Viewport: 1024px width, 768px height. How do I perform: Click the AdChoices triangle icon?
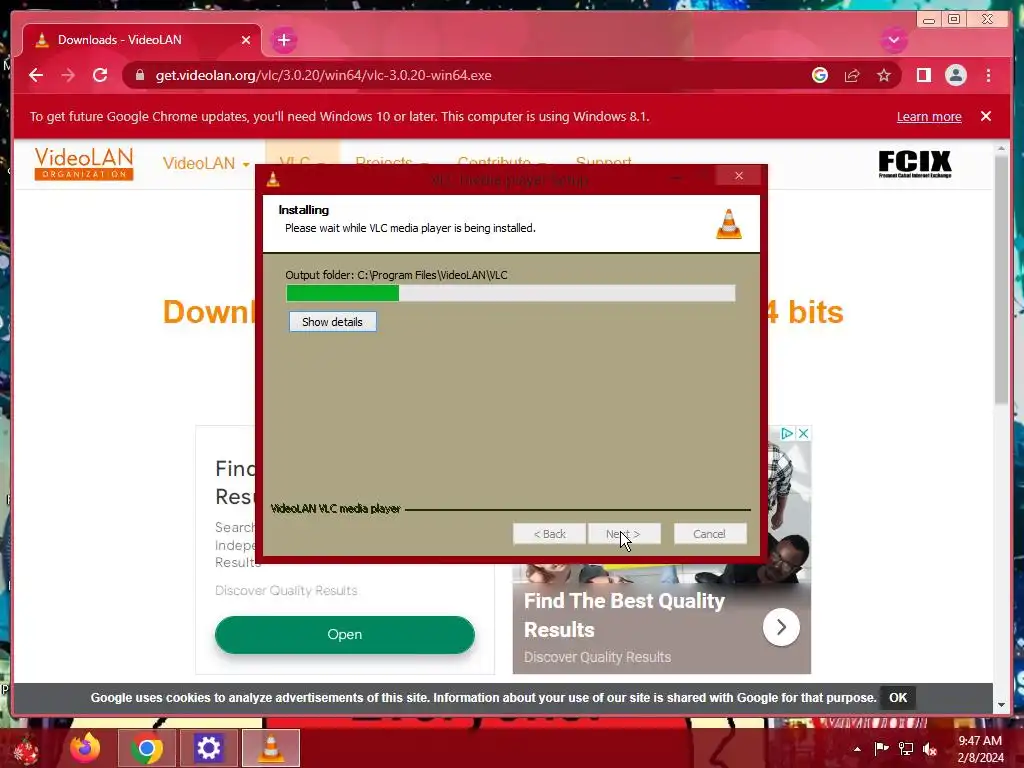coord(787,434)
